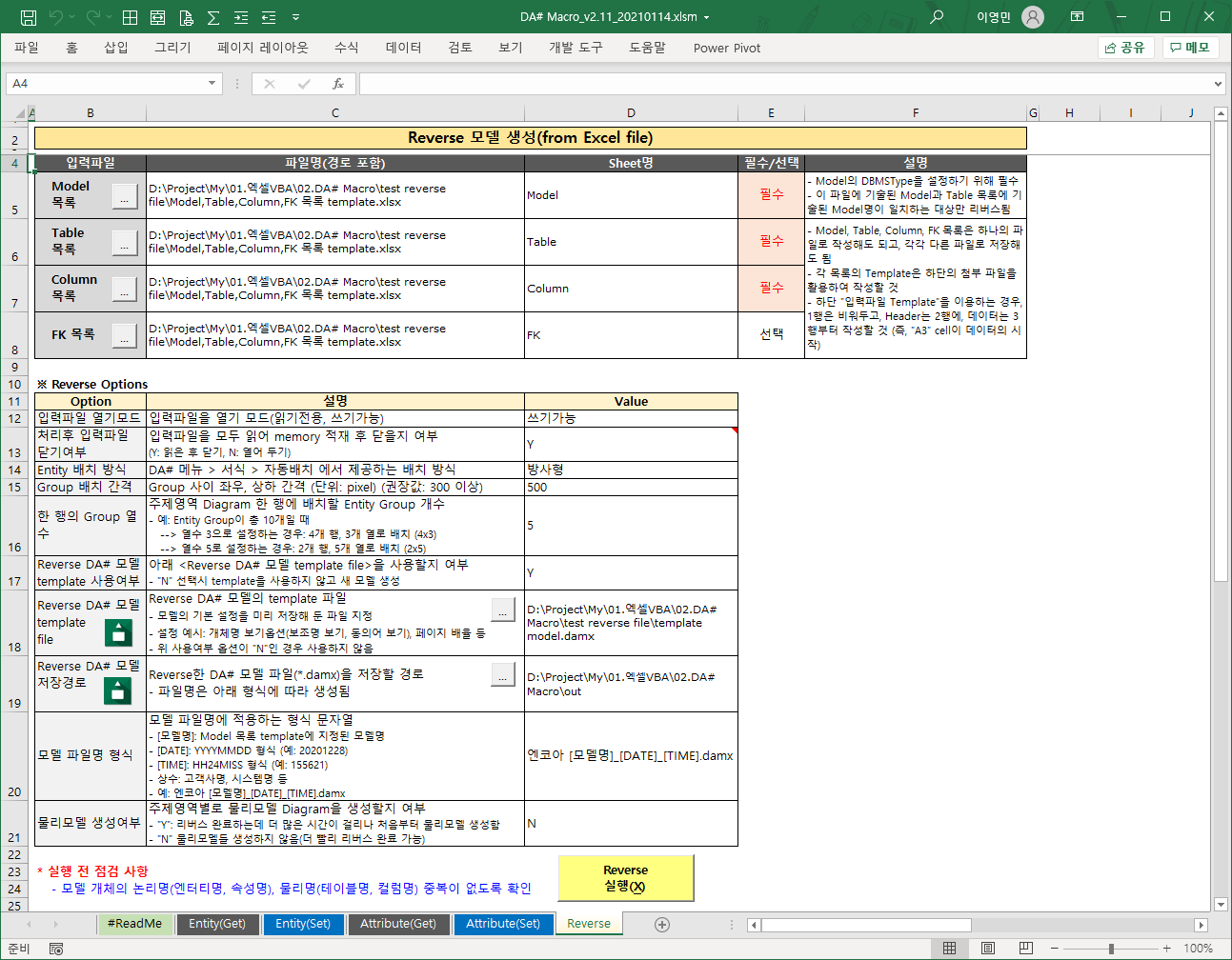Click the confirm entry checkmark in formula bar
This screenshot has height=960, width=1232.
point(304,84)
